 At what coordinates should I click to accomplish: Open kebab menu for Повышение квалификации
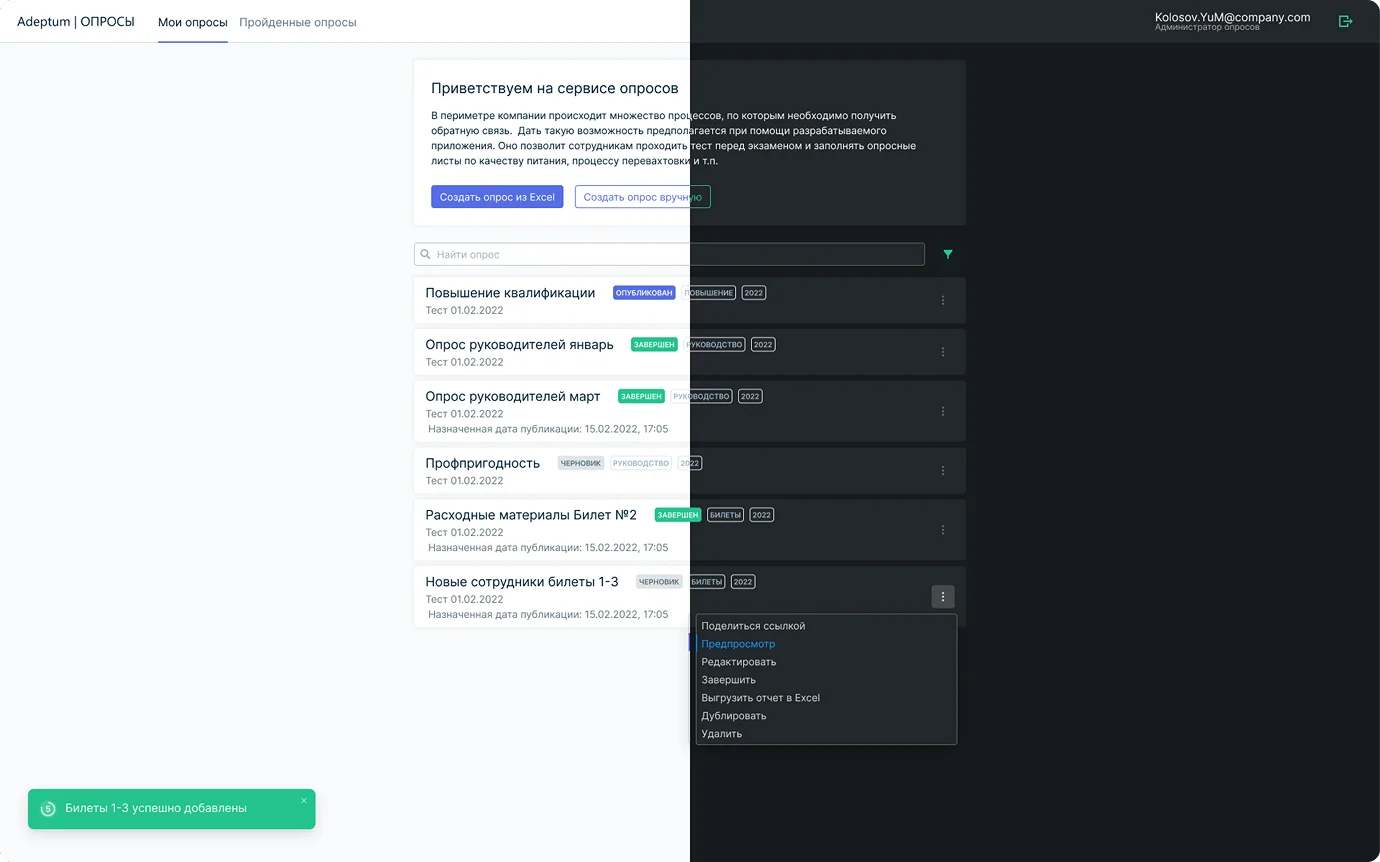943,300
